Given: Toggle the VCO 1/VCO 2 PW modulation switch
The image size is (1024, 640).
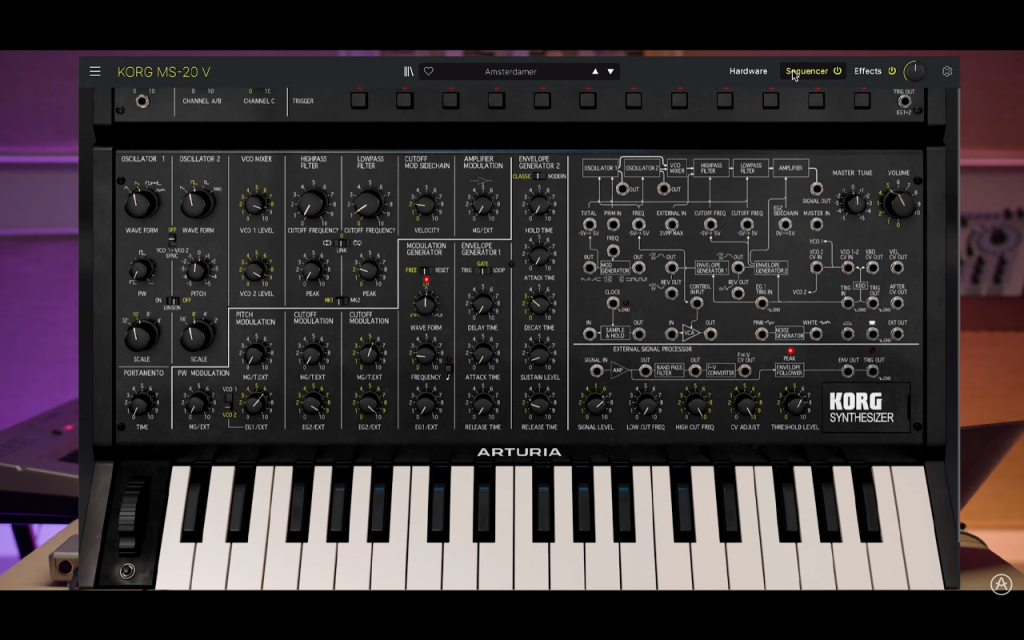Looking at the screenshot, I should pos(229,402).
